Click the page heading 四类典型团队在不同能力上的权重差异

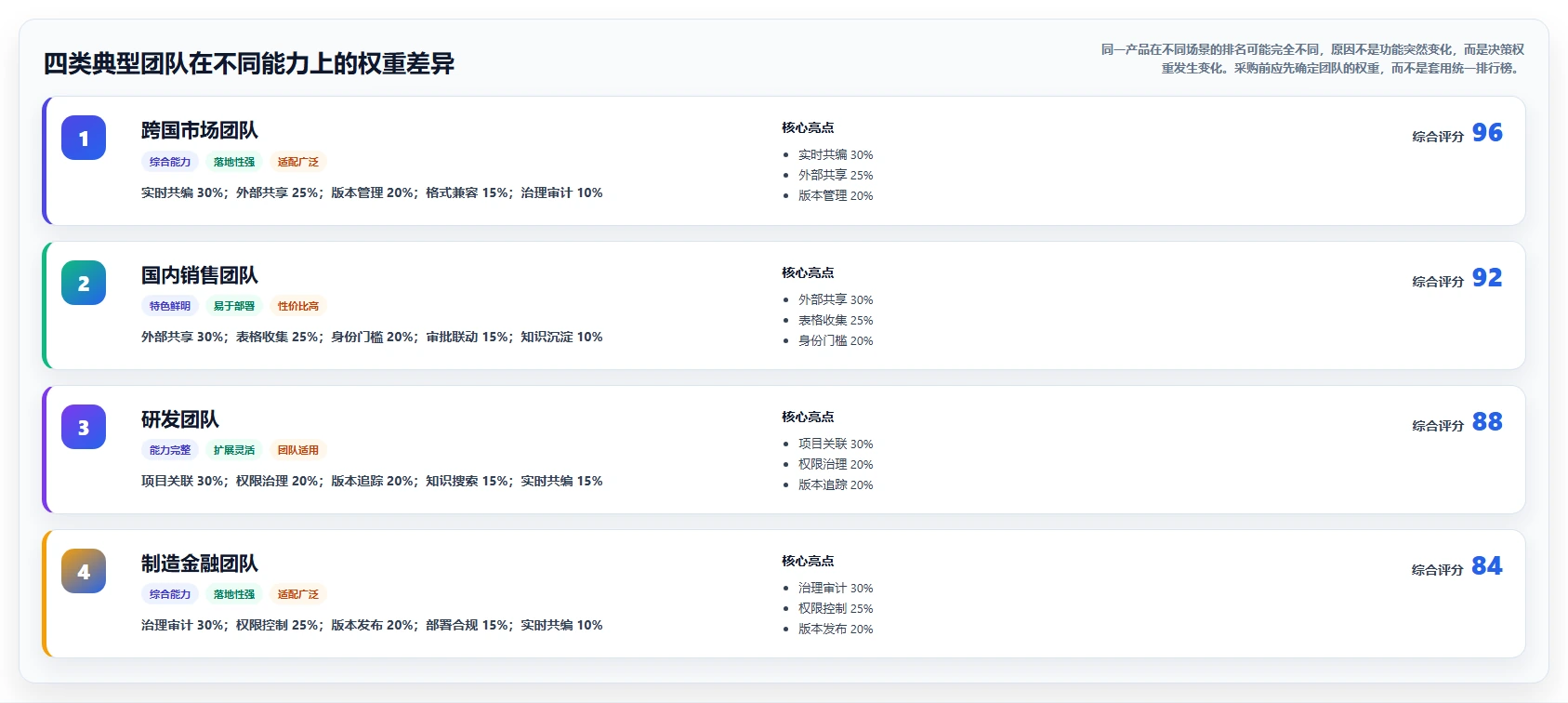[x=249, y=63]
